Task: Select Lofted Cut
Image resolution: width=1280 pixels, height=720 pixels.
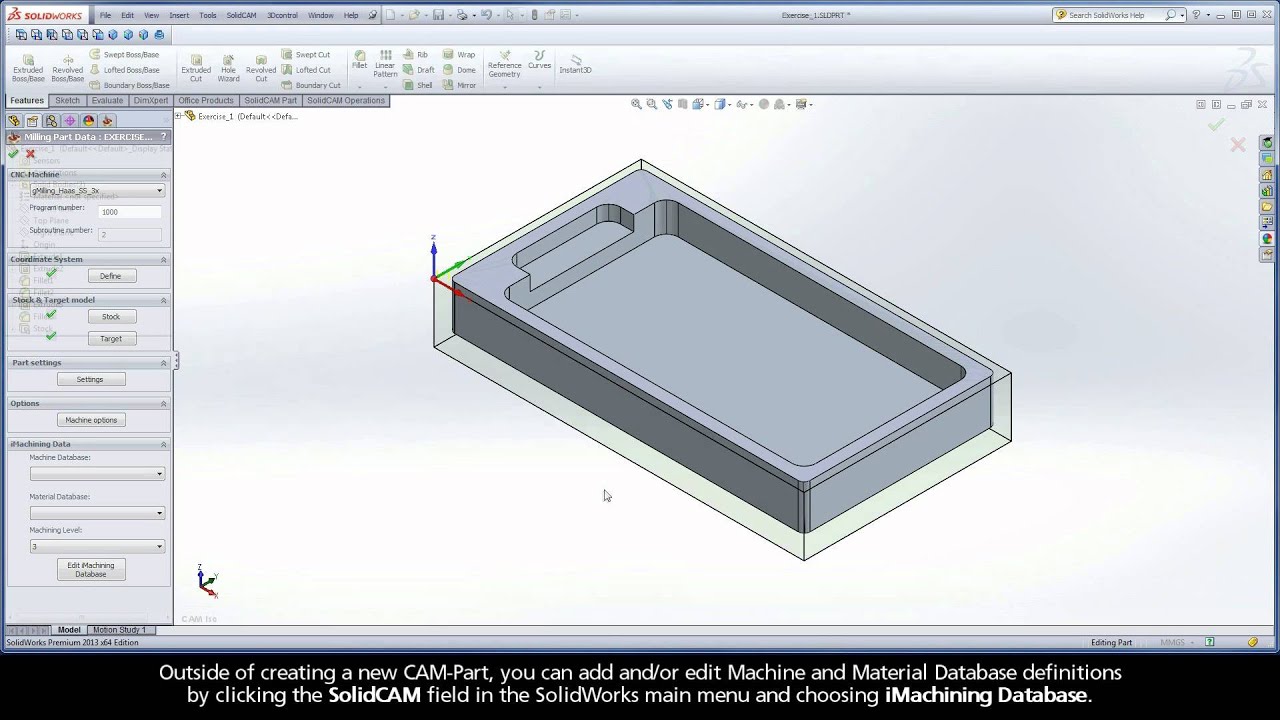Action: click(305, 70)
